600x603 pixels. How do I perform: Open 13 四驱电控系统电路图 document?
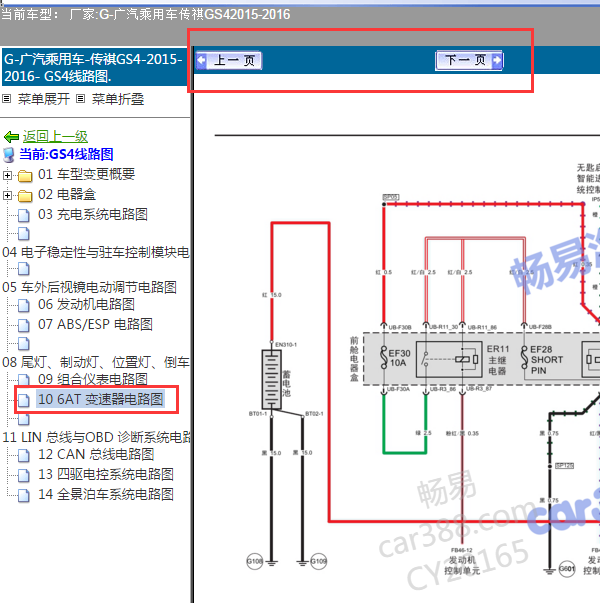(x=105, y=474)
